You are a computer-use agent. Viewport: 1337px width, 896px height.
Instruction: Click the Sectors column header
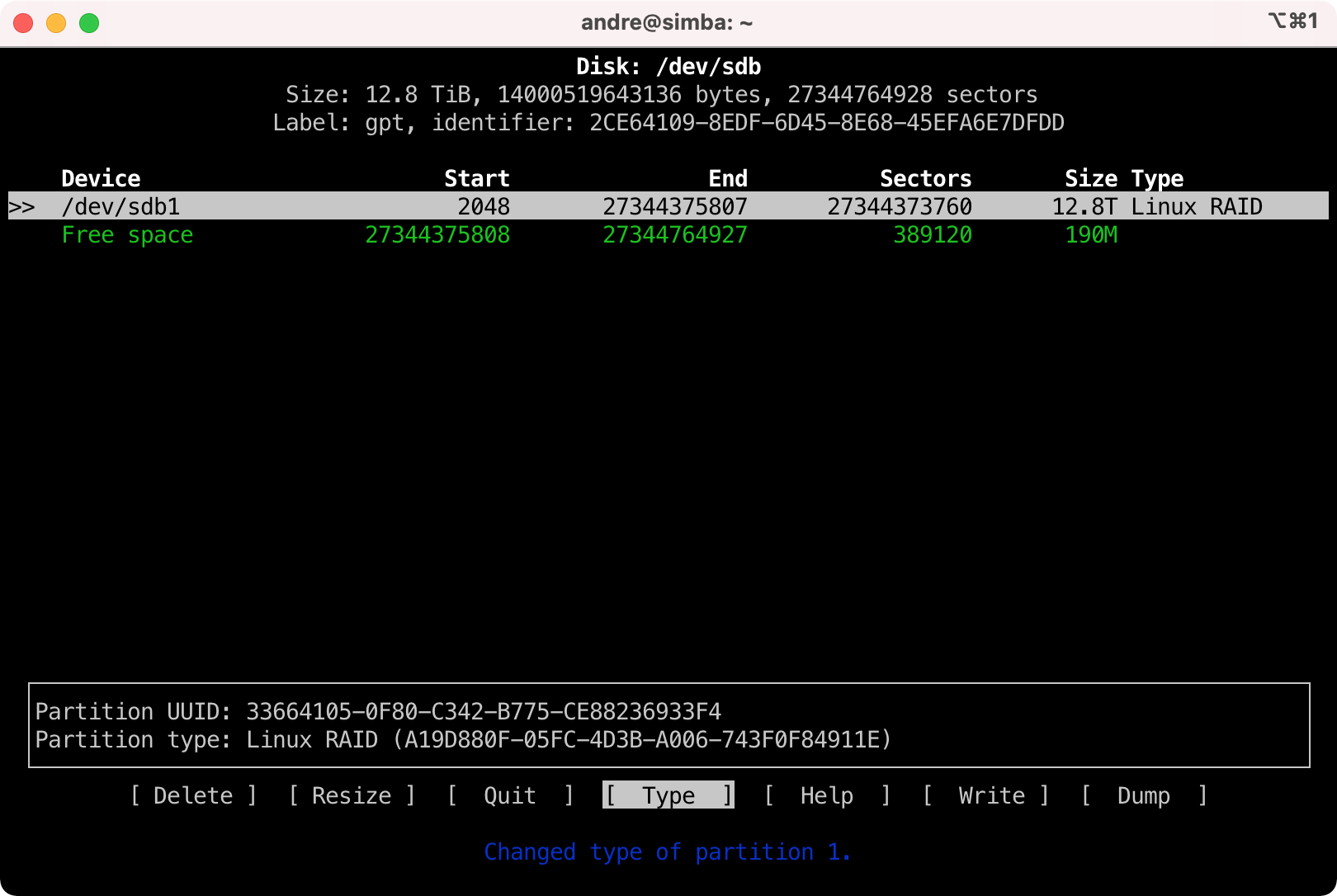click(x=925, y=178)
